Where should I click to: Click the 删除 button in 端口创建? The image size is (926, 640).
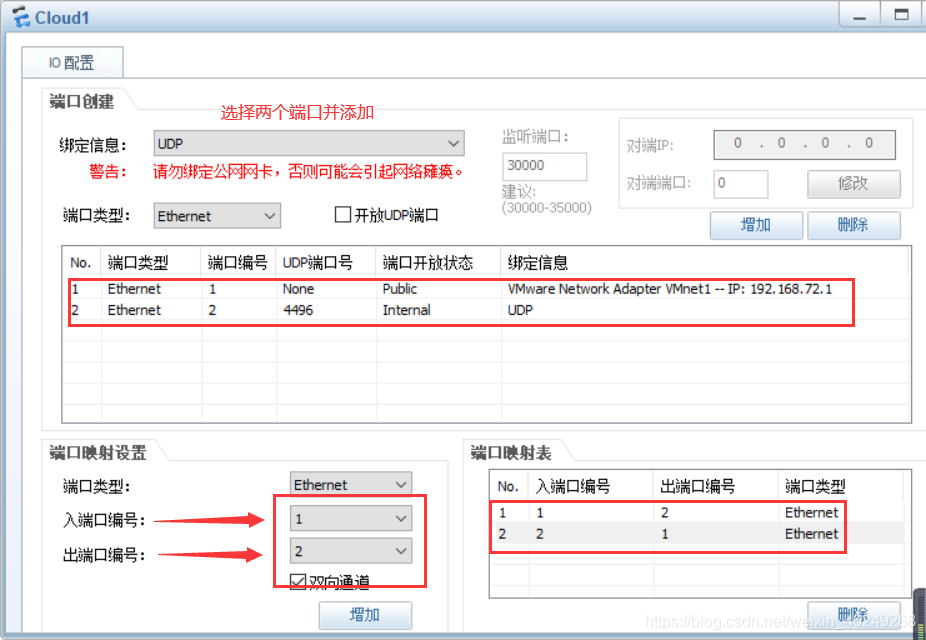(853, 225)
